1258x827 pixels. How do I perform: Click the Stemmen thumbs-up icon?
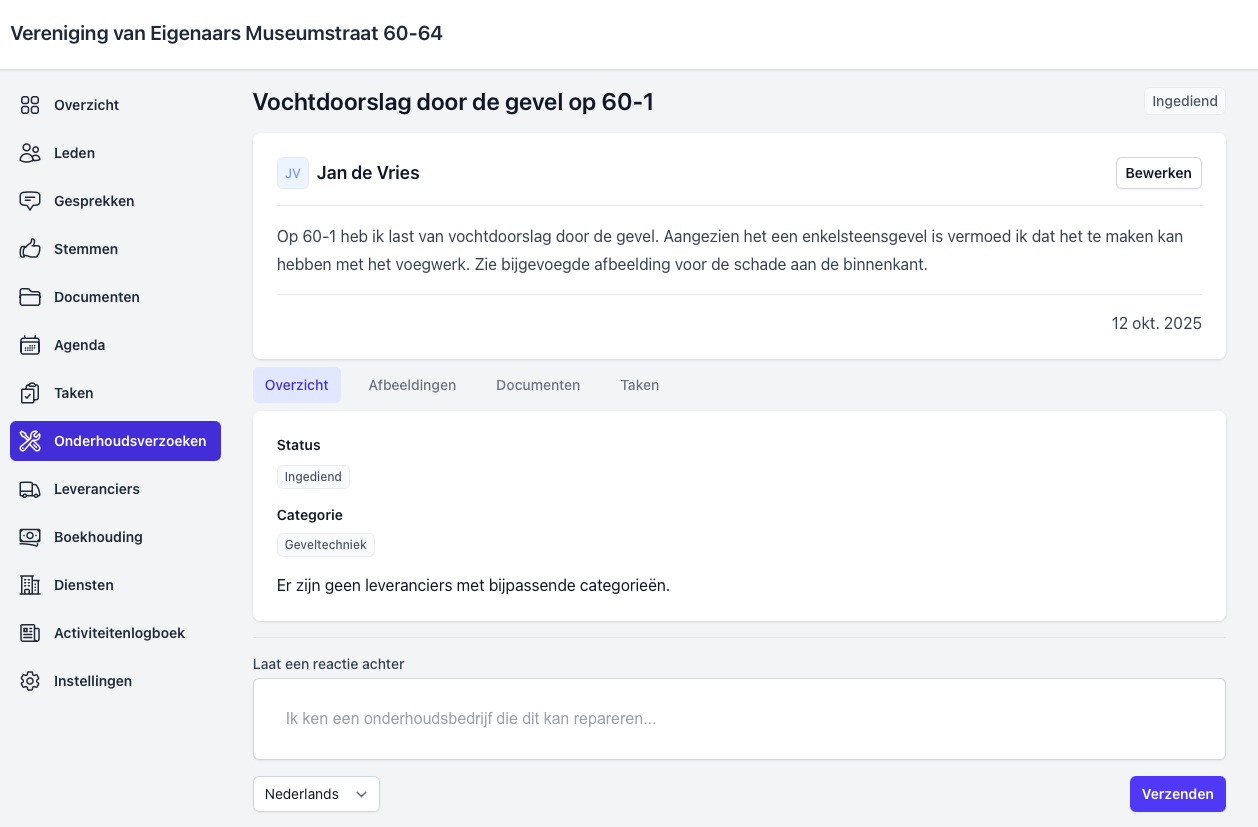coord(30,249)
